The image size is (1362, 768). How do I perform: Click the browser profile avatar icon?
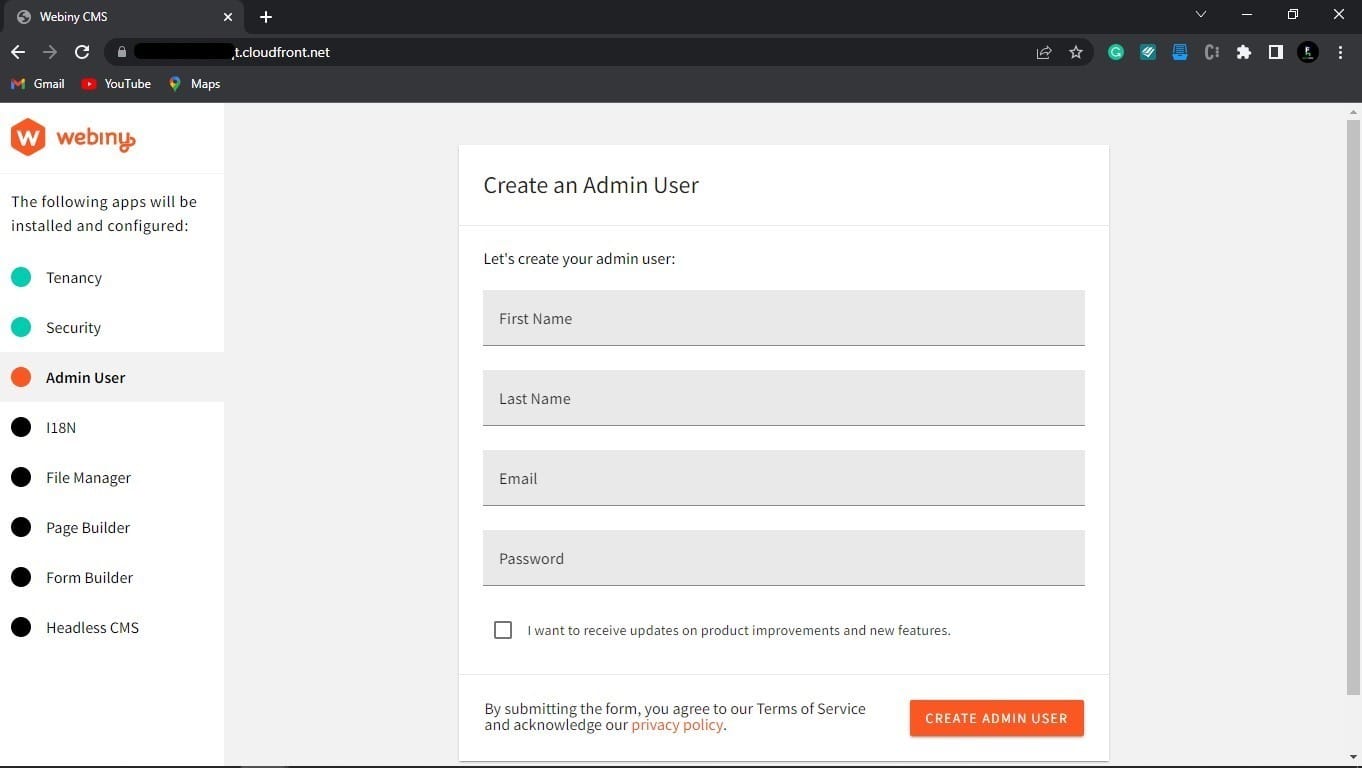pos(1308,52)
